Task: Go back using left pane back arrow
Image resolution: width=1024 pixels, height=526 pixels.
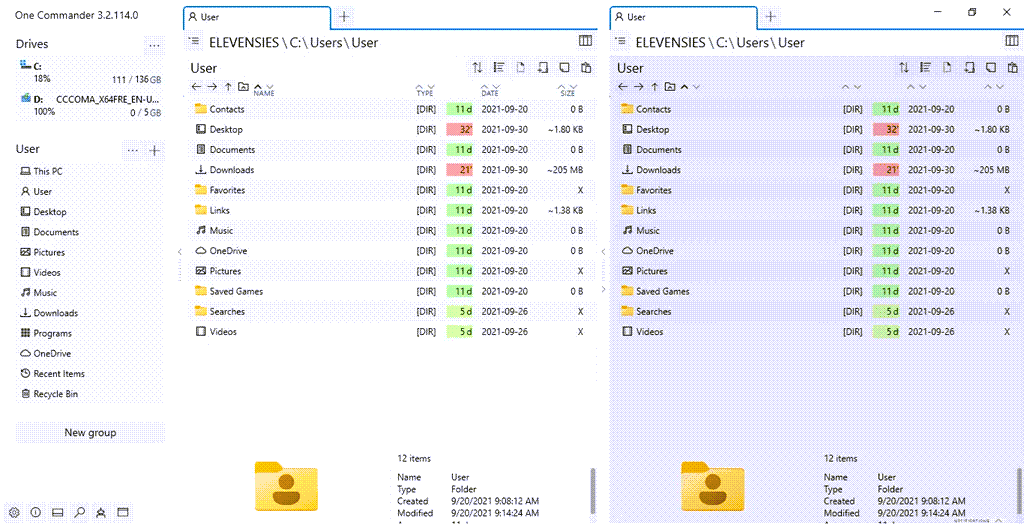Action: click(197, 87)
